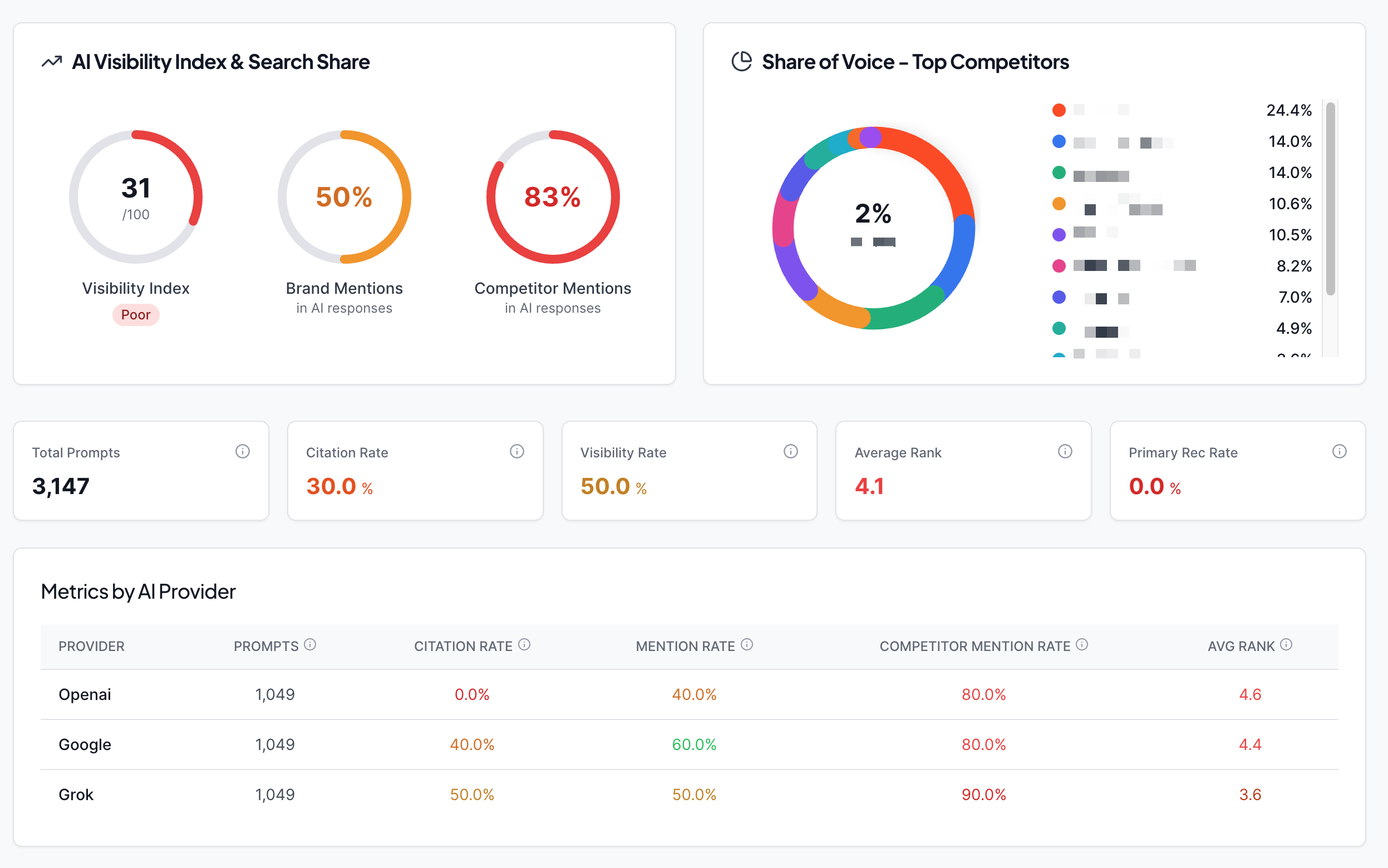Select the Openai provider row

pos(85,694)
